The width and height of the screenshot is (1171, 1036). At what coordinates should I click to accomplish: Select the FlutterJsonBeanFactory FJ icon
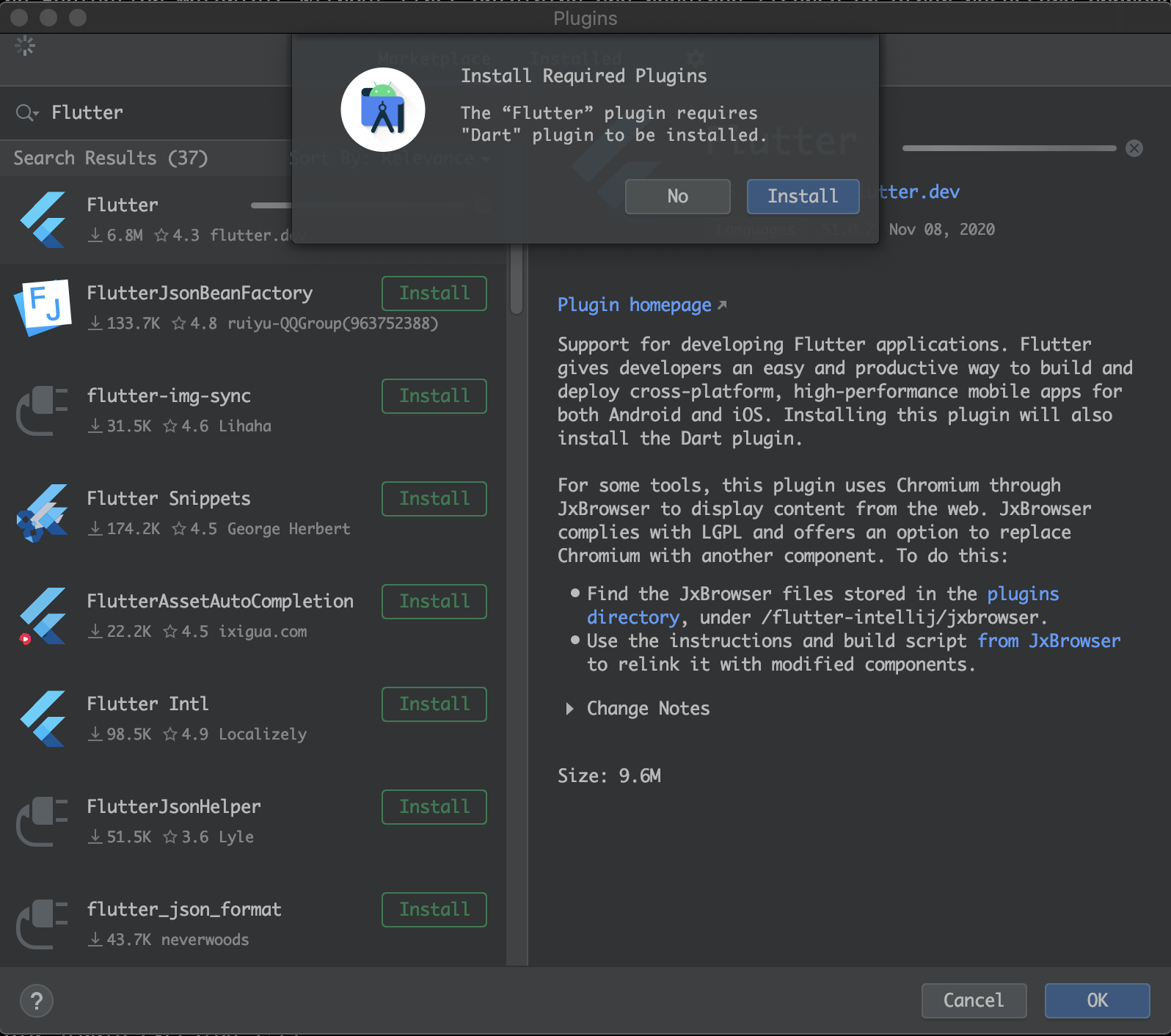[x=43, y=307]
